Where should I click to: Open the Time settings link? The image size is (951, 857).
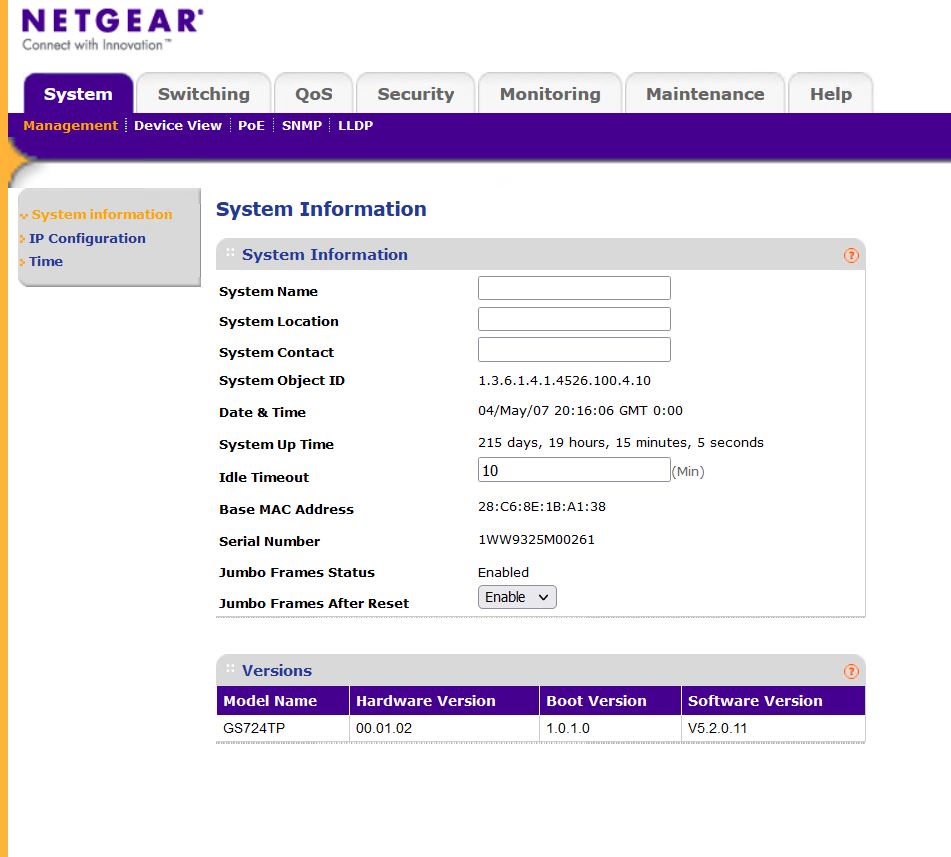coord(46,261)
